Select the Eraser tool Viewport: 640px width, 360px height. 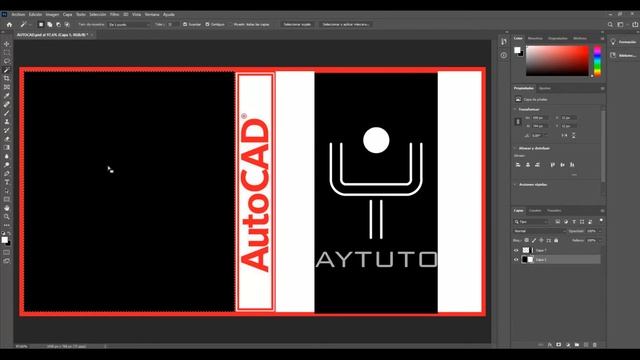(x=7, y=139)
